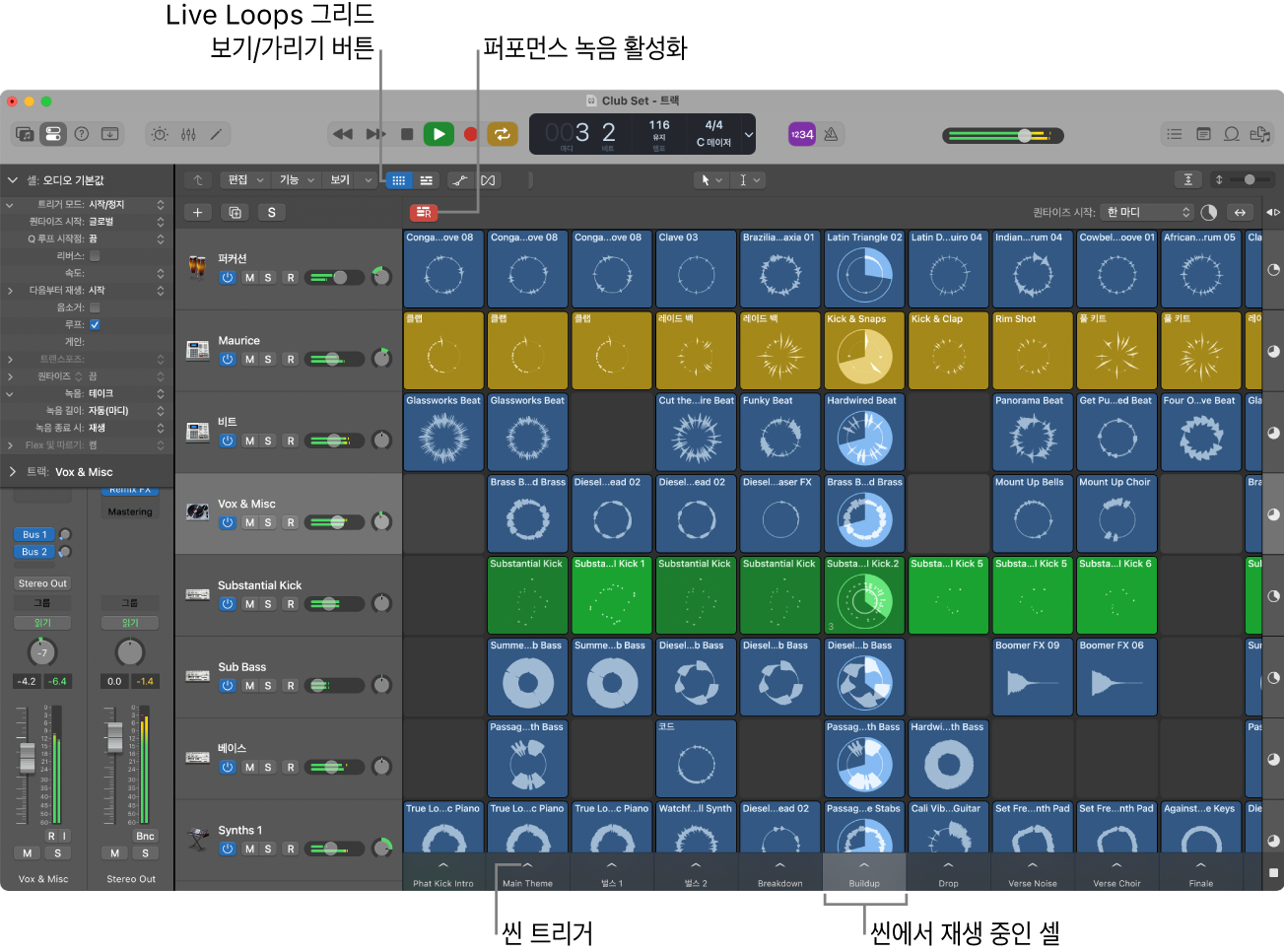
Task: Trigger the Breakdown scene
Action: [779, 873]
